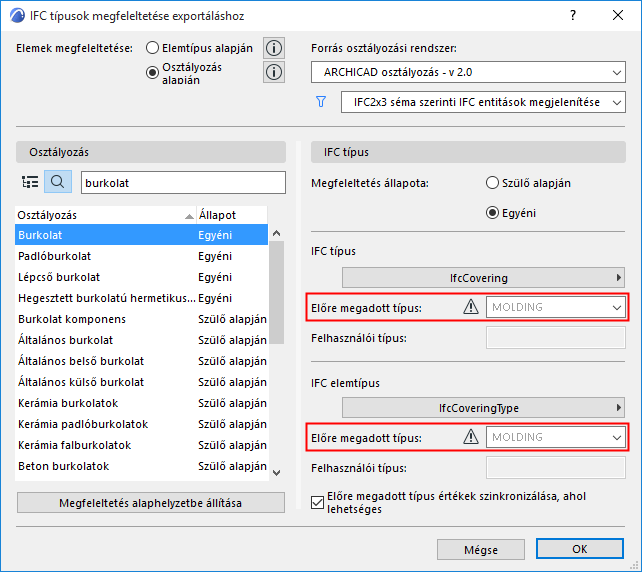The image size is (642, 572).
Task: Open ARCHICAD osztályozás source system dropdown
Action: [x=468, y=72]
